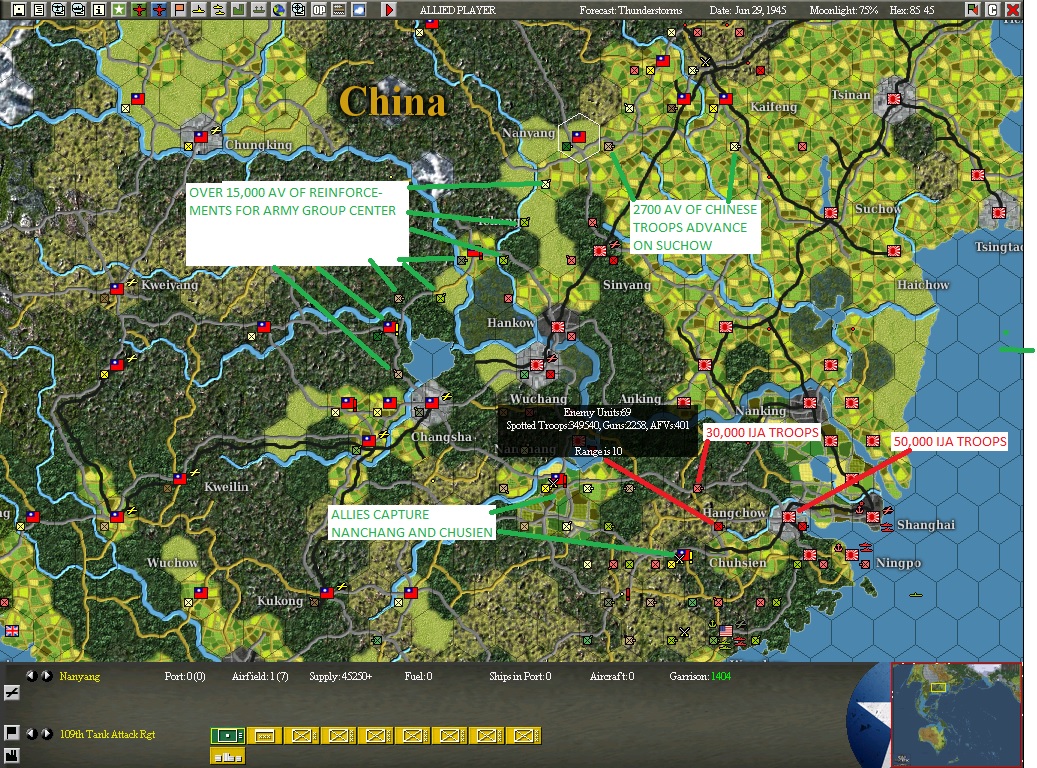Click the red play end-turn arrow
This screenshot has height=768, width=1037.
pyautogui.click(x=389, y=9)
